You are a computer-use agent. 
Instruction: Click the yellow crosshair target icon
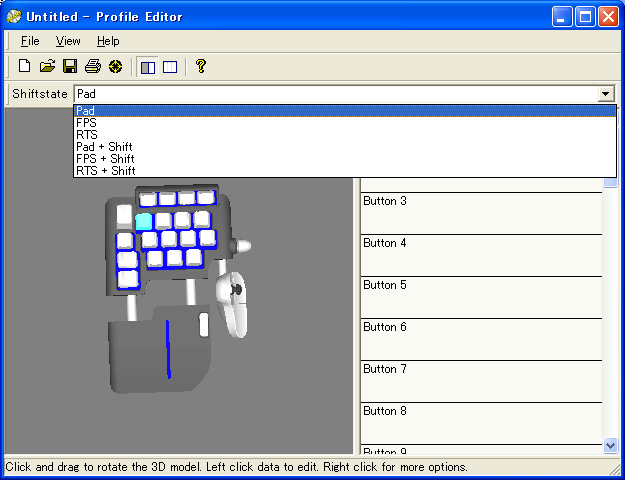(116, 66)
